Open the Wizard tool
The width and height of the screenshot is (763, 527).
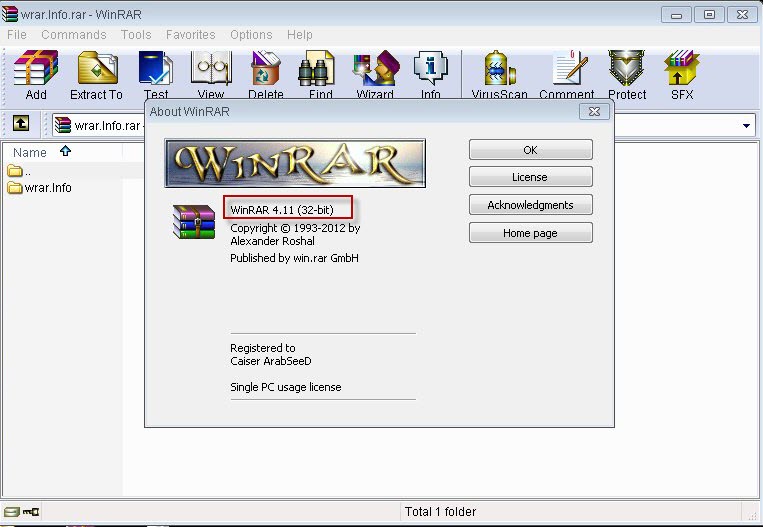coord(375,75)
